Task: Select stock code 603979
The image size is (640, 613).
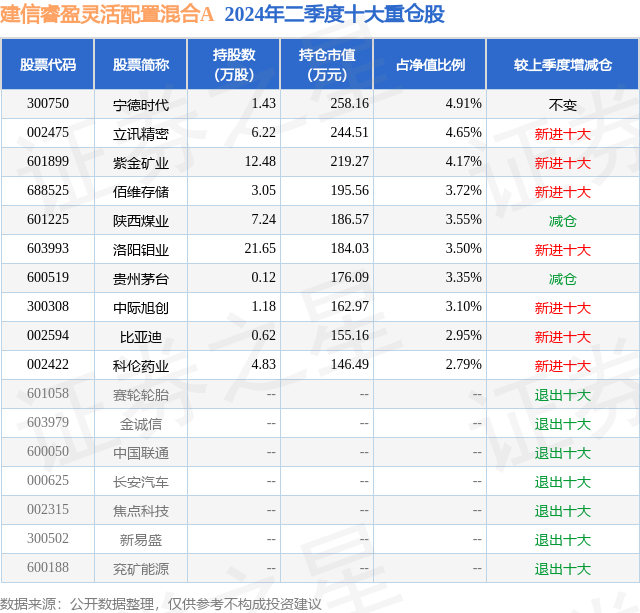Action: (x=48, y=422)
